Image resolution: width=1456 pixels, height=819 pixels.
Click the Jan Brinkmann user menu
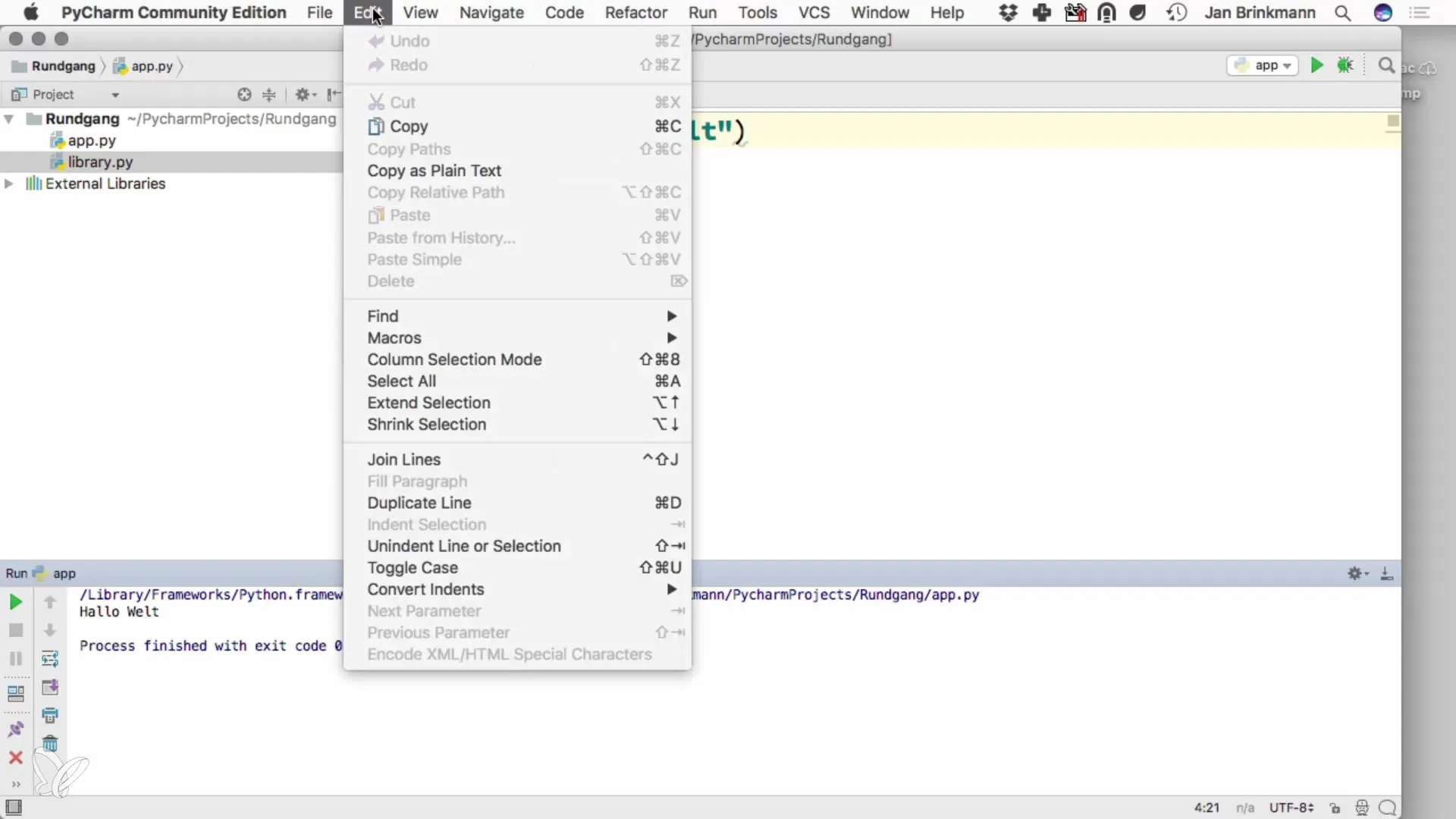click(1260, 13)
